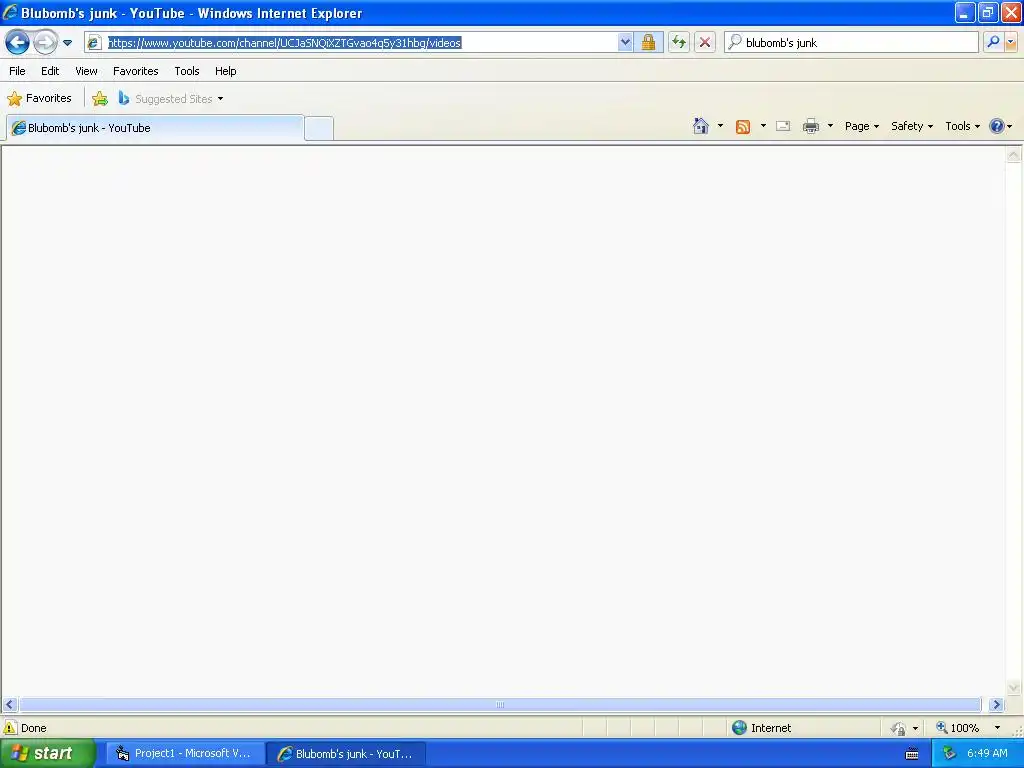Screen dimensions: 1024x768
Task: Click the system tray safely remove icon
Action: coord(950,754)
